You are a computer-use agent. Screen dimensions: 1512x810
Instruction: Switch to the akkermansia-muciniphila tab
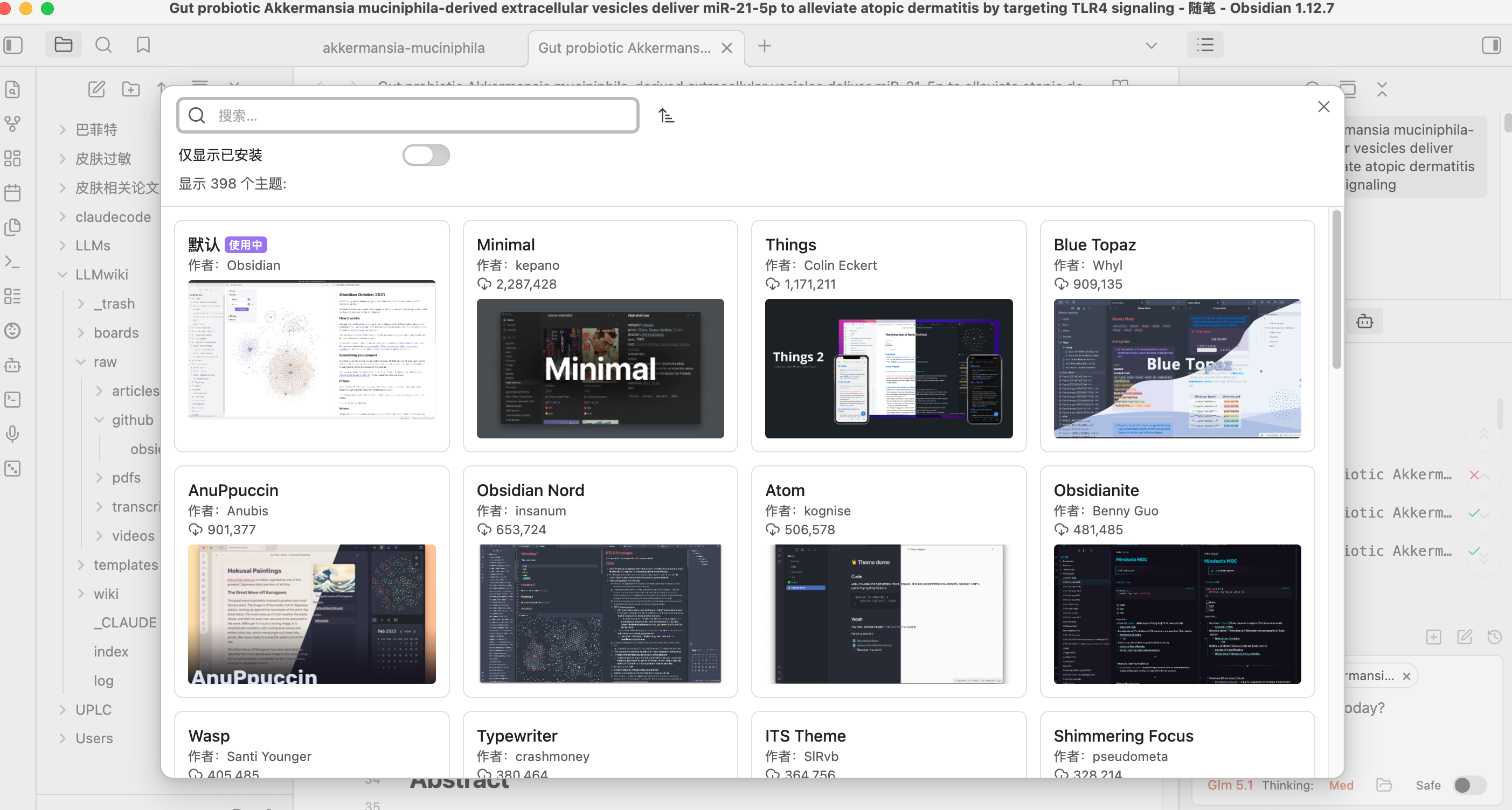[x=404, y=48]
